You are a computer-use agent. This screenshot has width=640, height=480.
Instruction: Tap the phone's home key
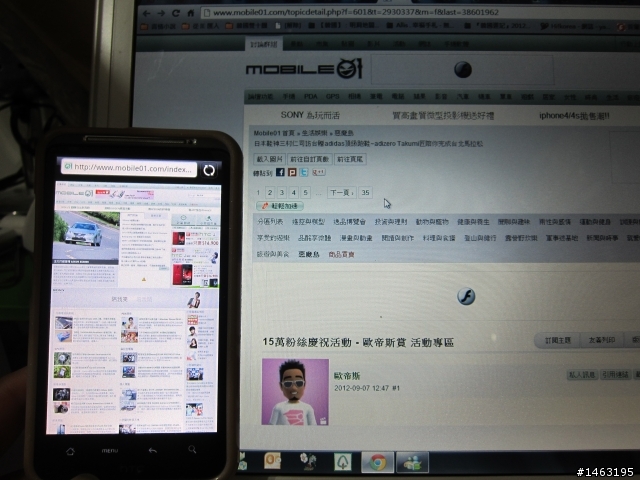pos(70,451)
